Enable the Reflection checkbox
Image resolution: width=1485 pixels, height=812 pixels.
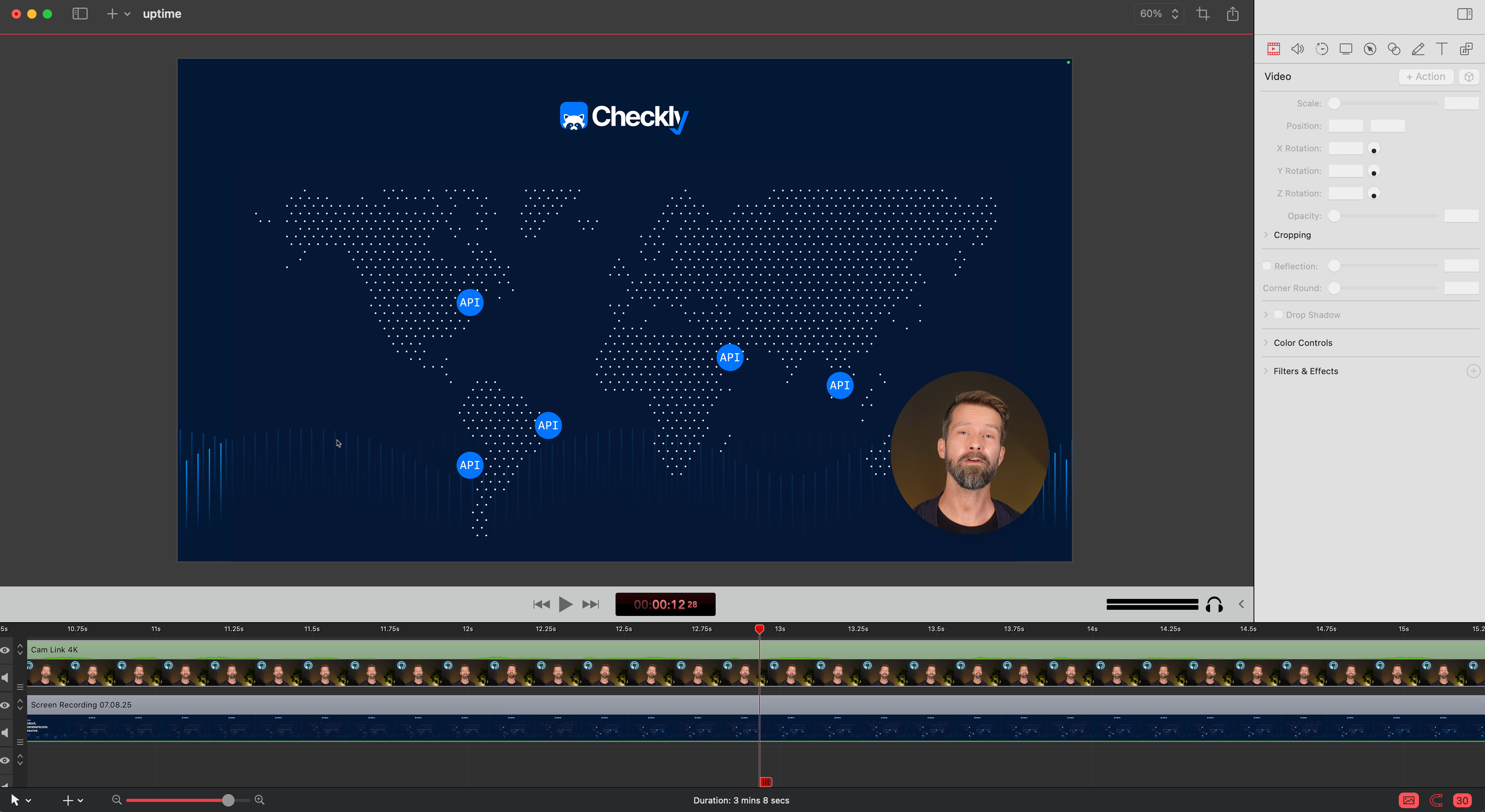point(1266,265)
